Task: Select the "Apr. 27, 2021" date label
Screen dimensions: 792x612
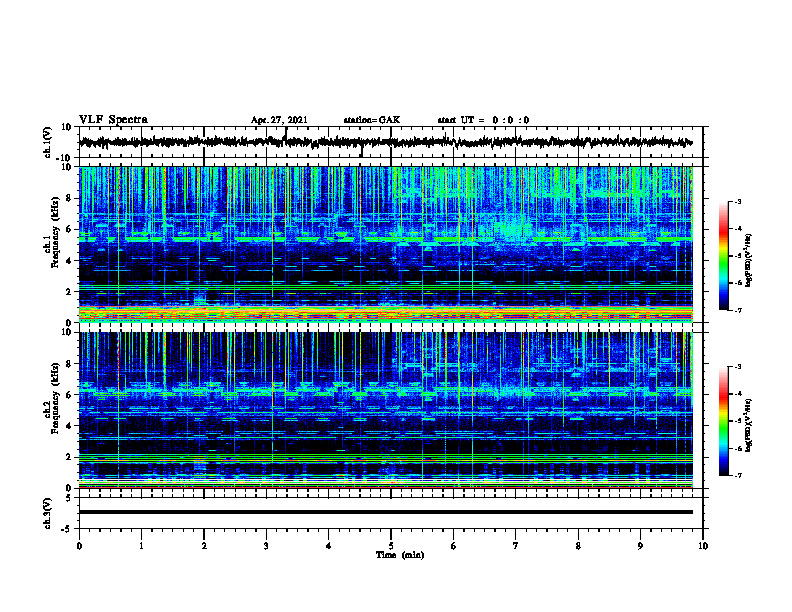Action: 279,120
